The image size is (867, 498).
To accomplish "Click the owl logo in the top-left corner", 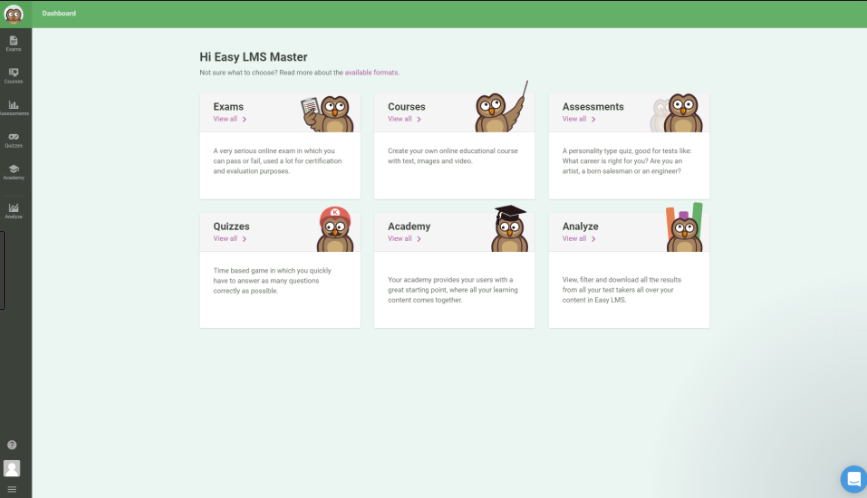I will coord(13,14).
